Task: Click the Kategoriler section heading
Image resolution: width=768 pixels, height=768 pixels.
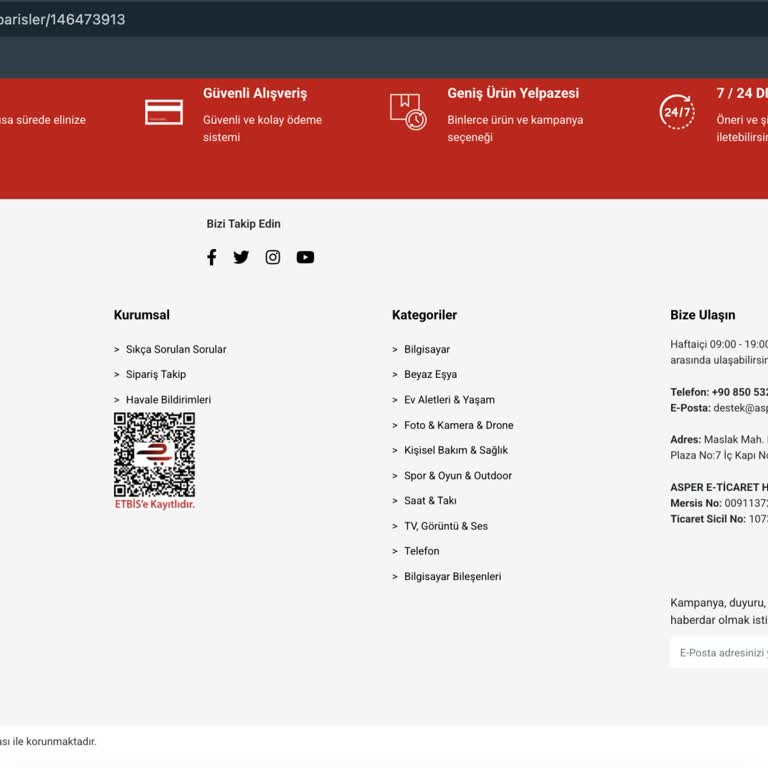Action: pos(424,315)
